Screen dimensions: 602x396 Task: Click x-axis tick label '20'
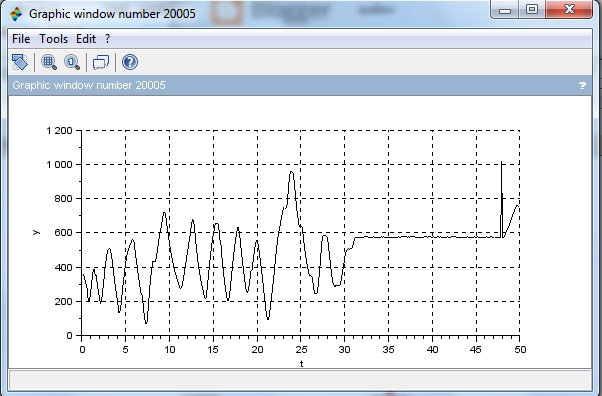tap(258, 350)
